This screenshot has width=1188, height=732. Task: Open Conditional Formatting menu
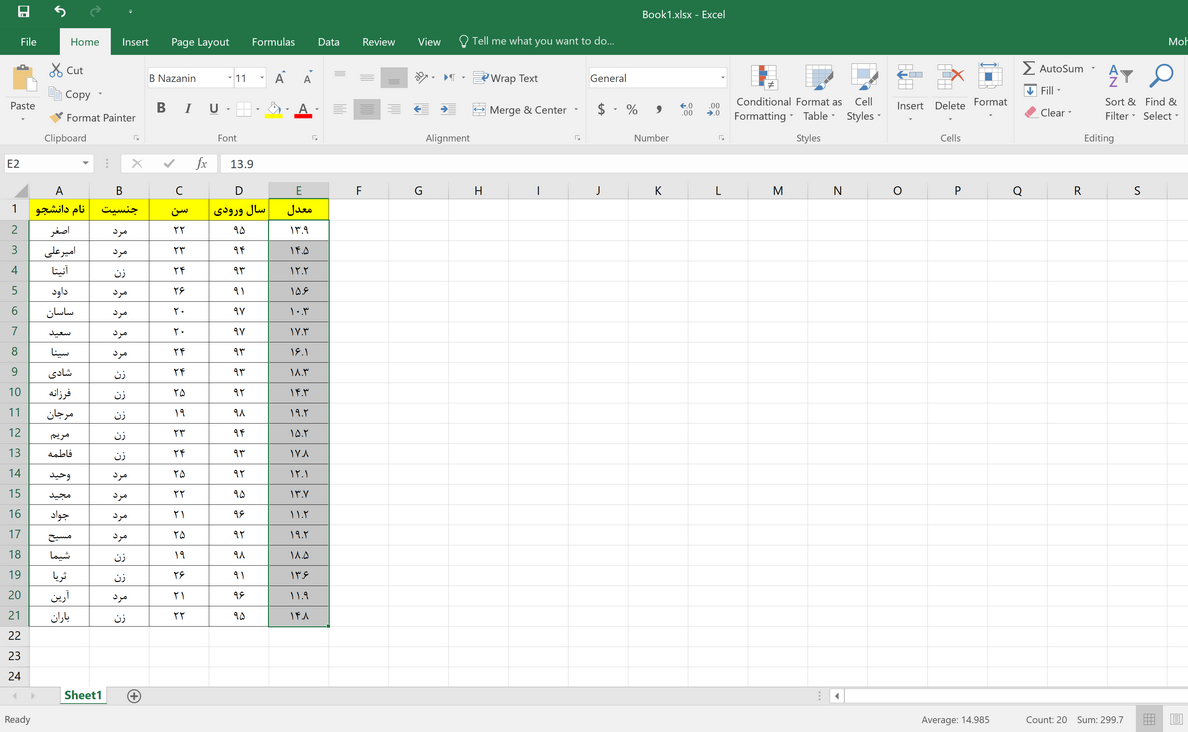coord(763,95)
